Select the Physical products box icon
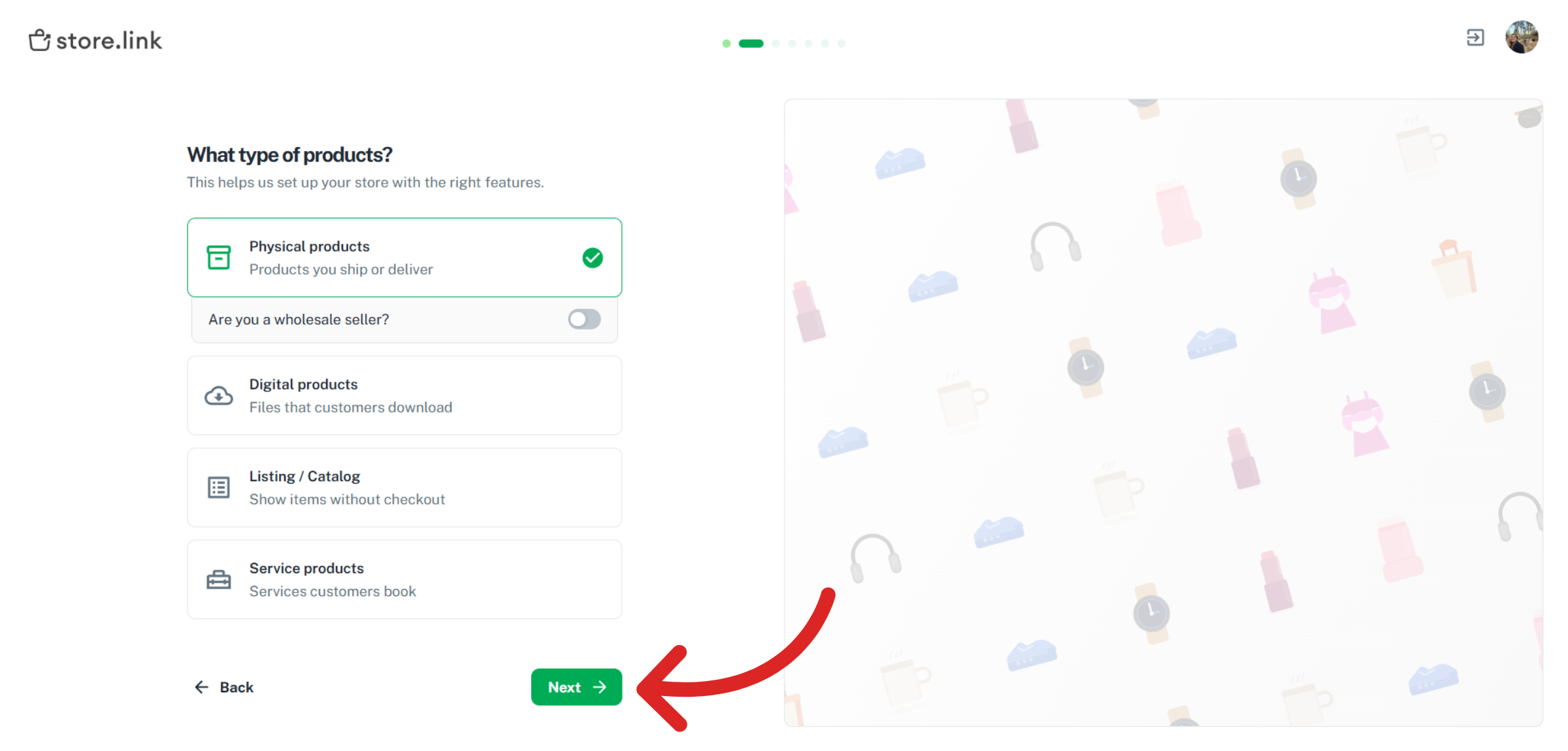 (x=219, y=258)
